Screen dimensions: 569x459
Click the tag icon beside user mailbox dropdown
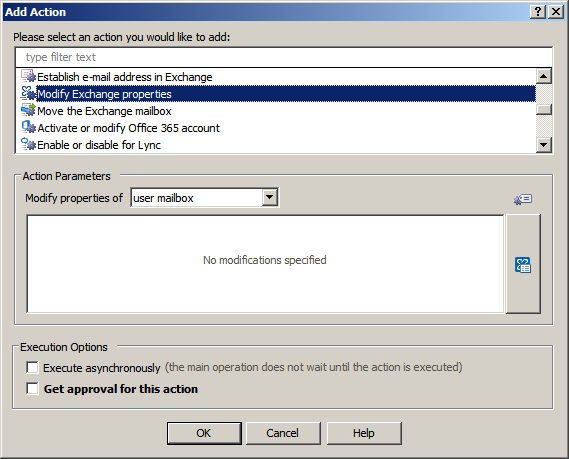[523, 199]
